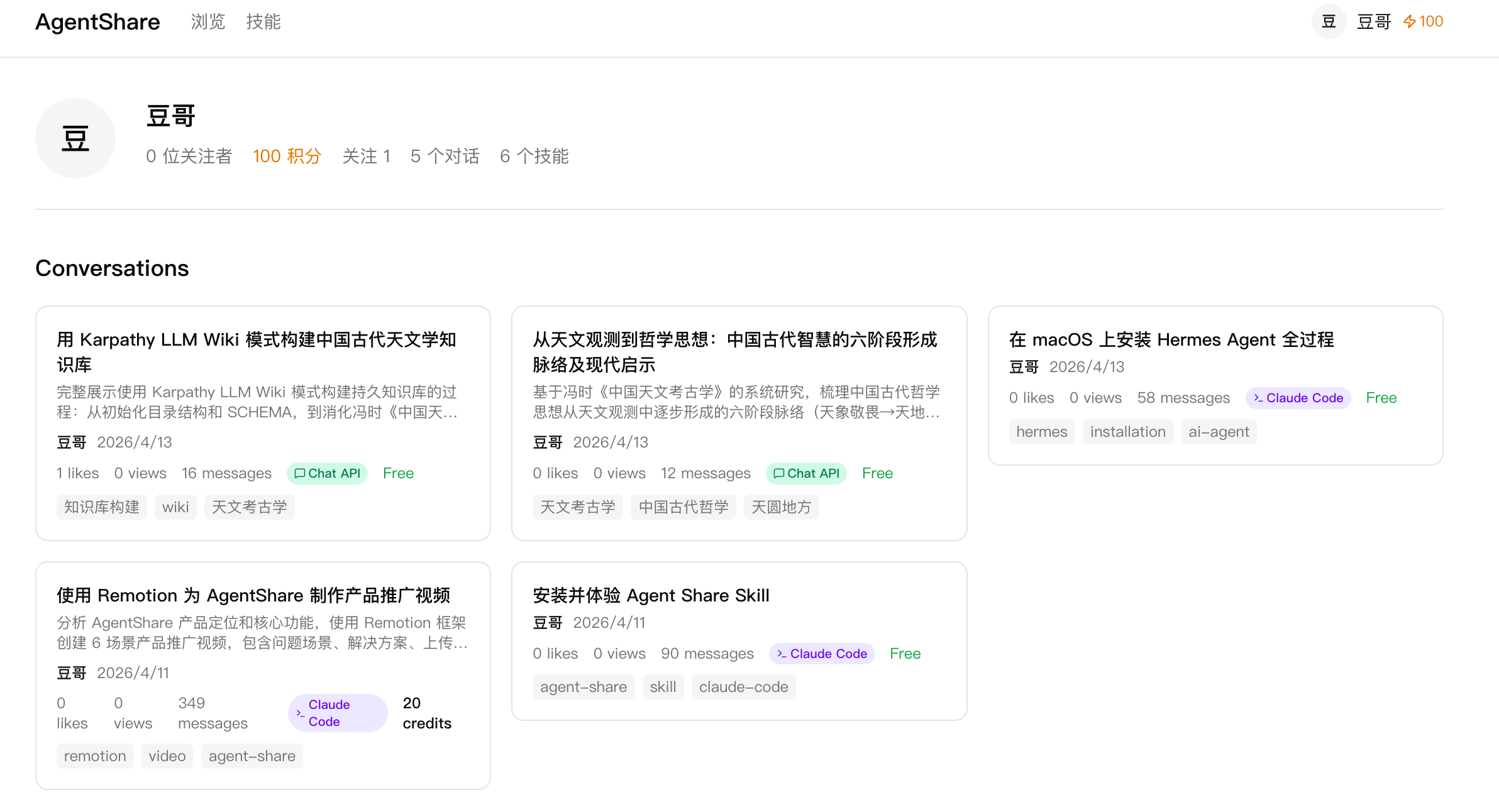The height and width of the screenshot is (812, 1499).
Task: Select the agent-share tag on Skill card
Action: 584,687
